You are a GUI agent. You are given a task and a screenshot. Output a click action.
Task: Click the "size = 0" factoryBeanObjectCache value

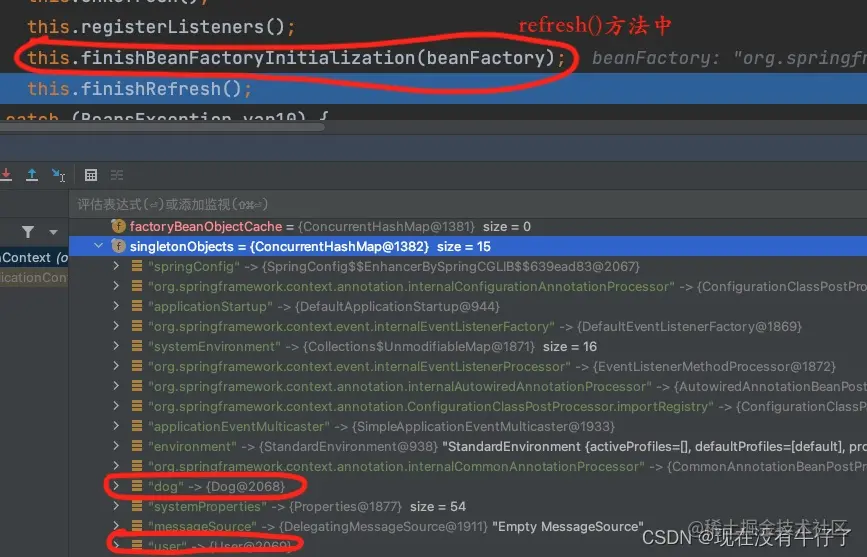coord(506,226)
